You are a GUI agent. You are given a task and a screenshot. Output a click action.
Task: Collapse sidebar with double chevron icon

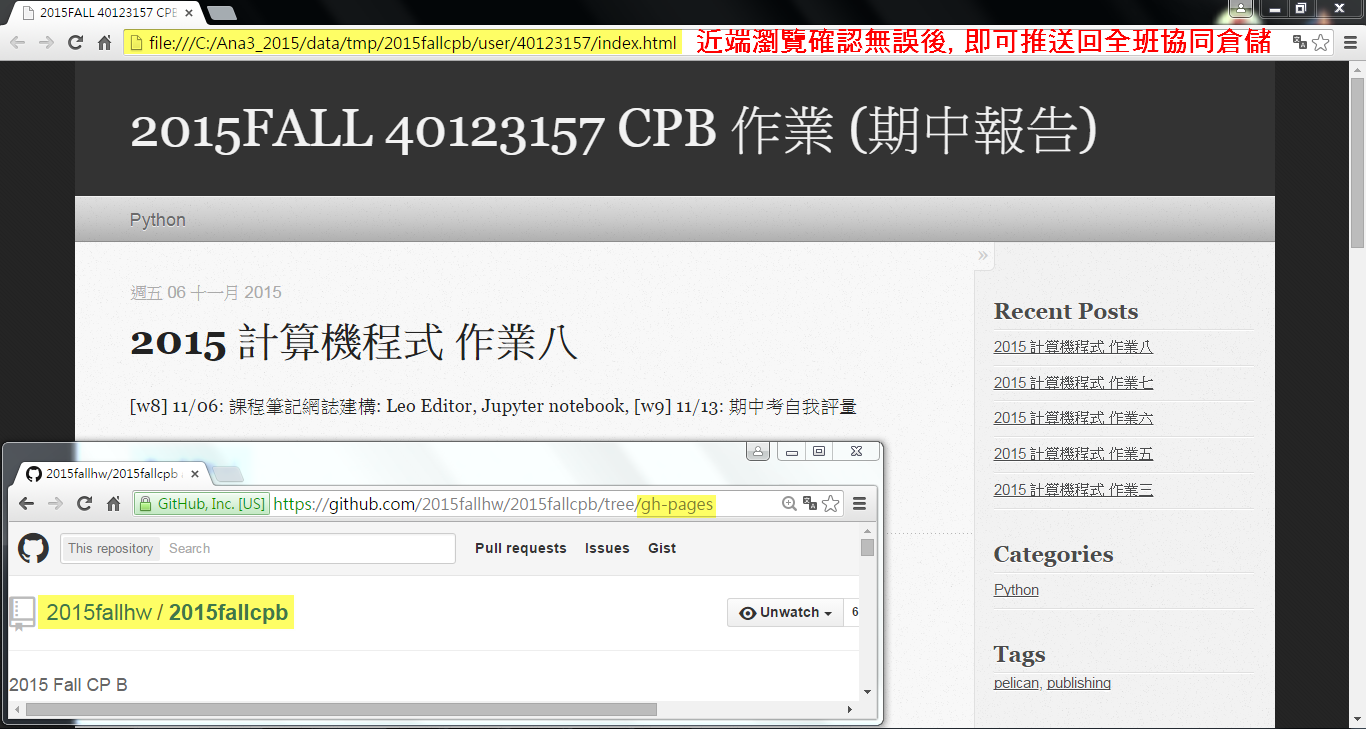click(983, 255)
